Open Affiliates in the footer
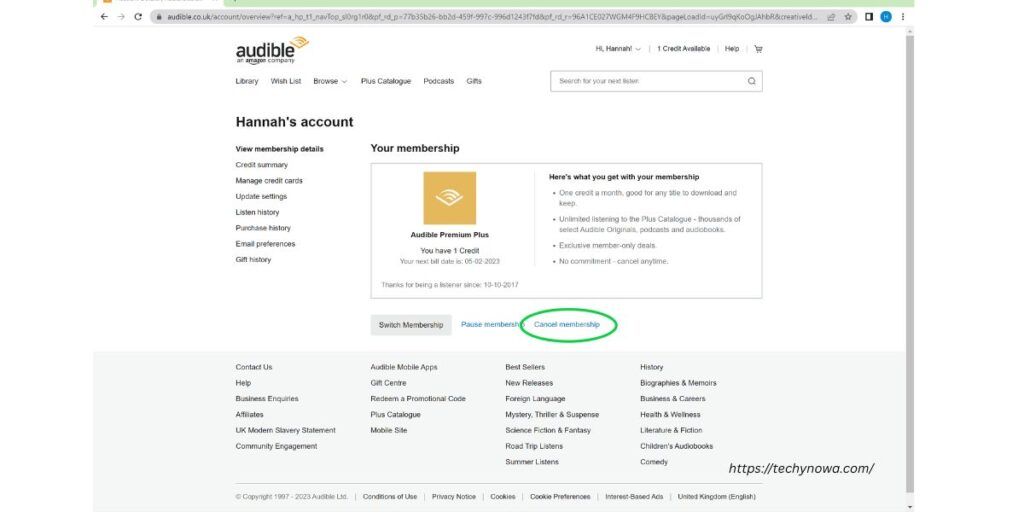Screen dimensions: 1024x512 (249, 415)
